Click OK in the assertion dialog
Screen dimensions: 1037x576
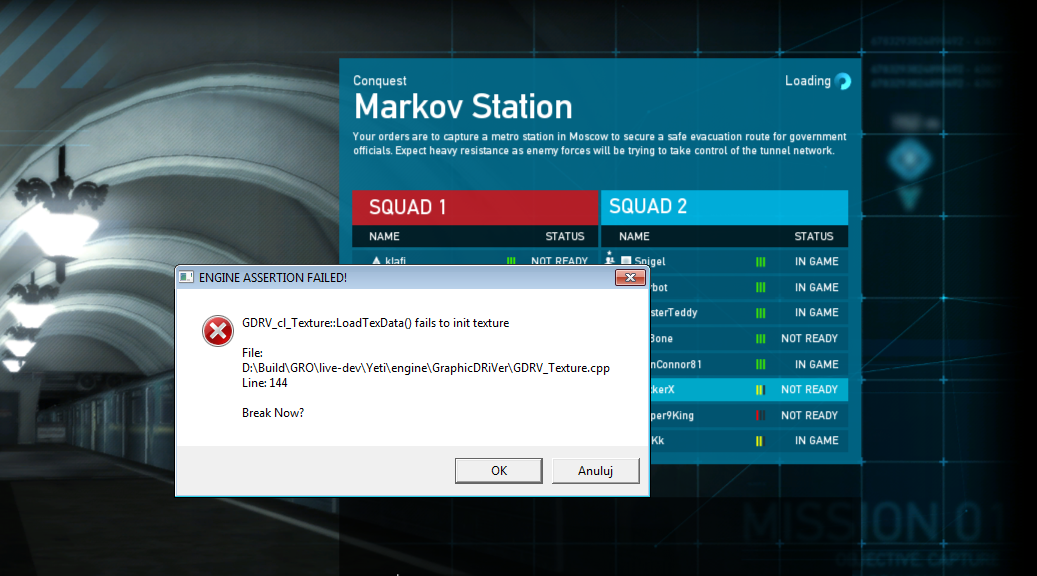pos(499,471)
